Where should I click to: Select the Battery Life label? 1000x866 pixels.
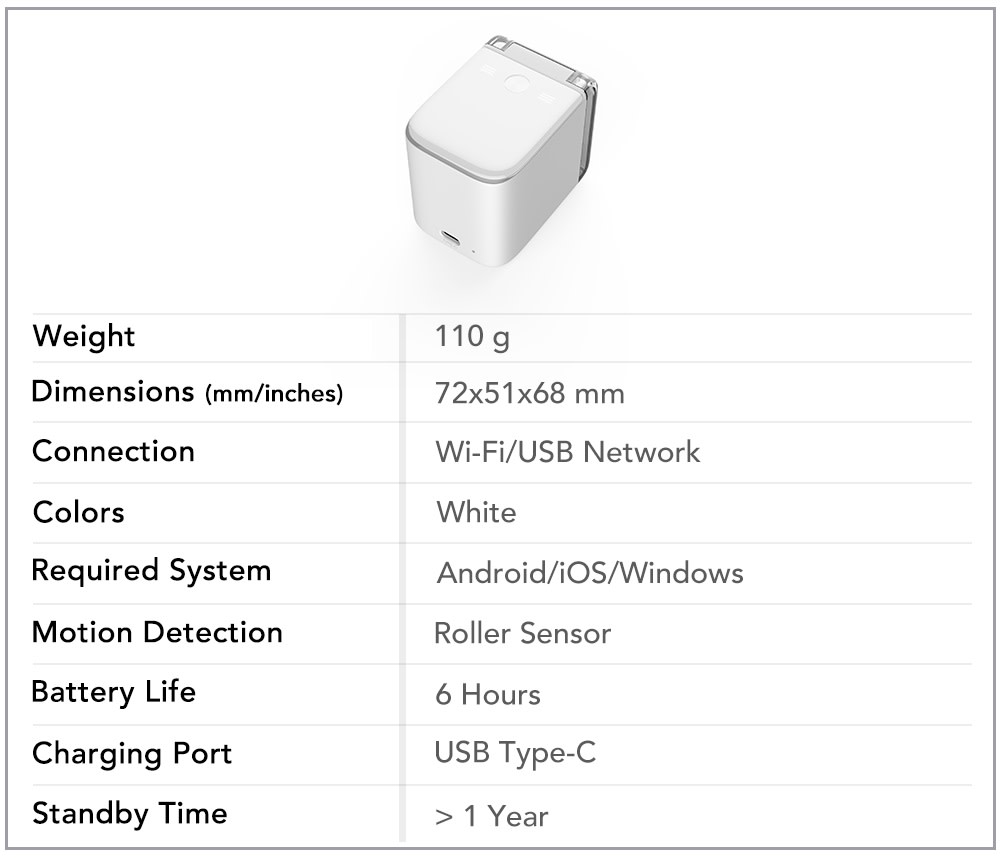tap(114, 693)
